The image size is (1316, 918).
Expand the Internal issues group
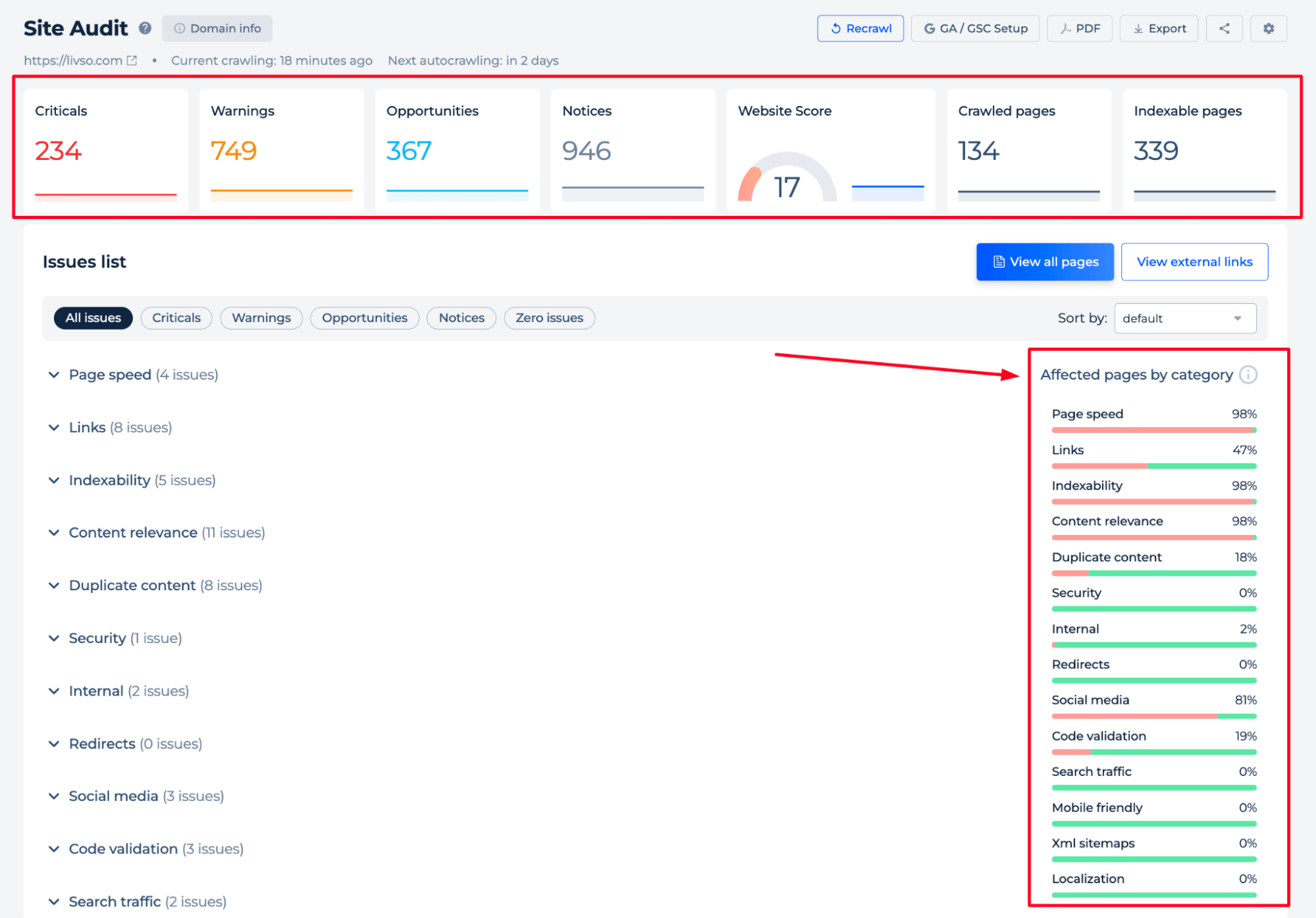tap(119, 691)
